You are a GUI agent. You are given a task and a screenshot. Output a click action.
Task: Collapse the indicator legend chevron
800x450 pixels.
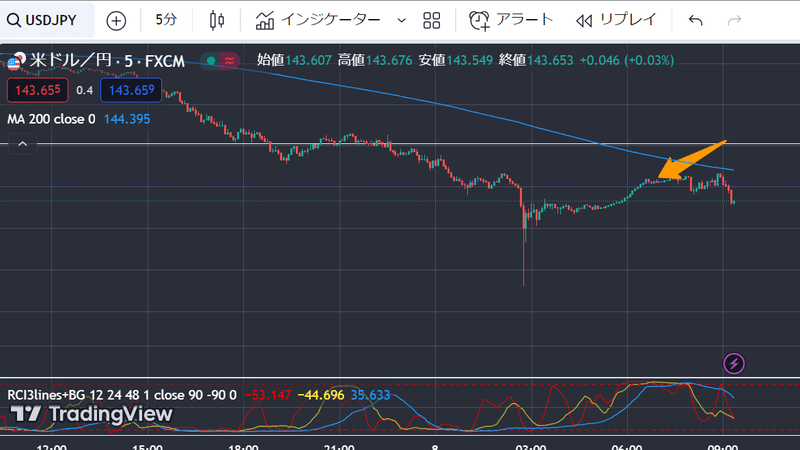tap(22, 144)
